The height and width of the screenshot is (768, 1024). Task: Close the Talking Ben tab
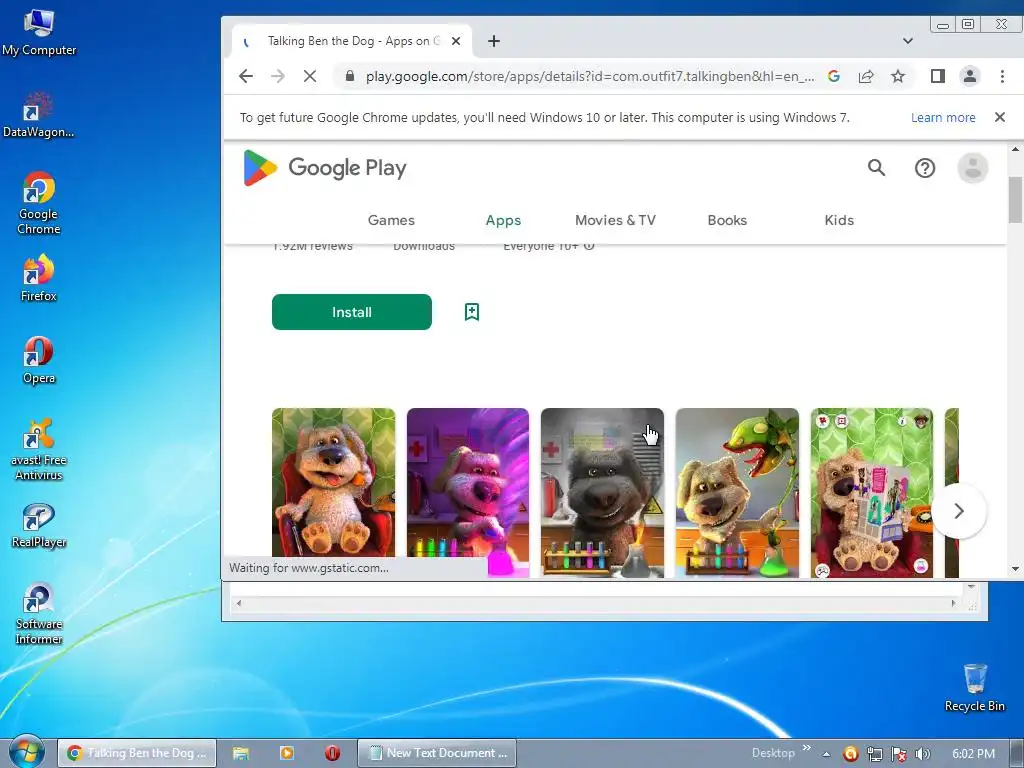point(456,41)
